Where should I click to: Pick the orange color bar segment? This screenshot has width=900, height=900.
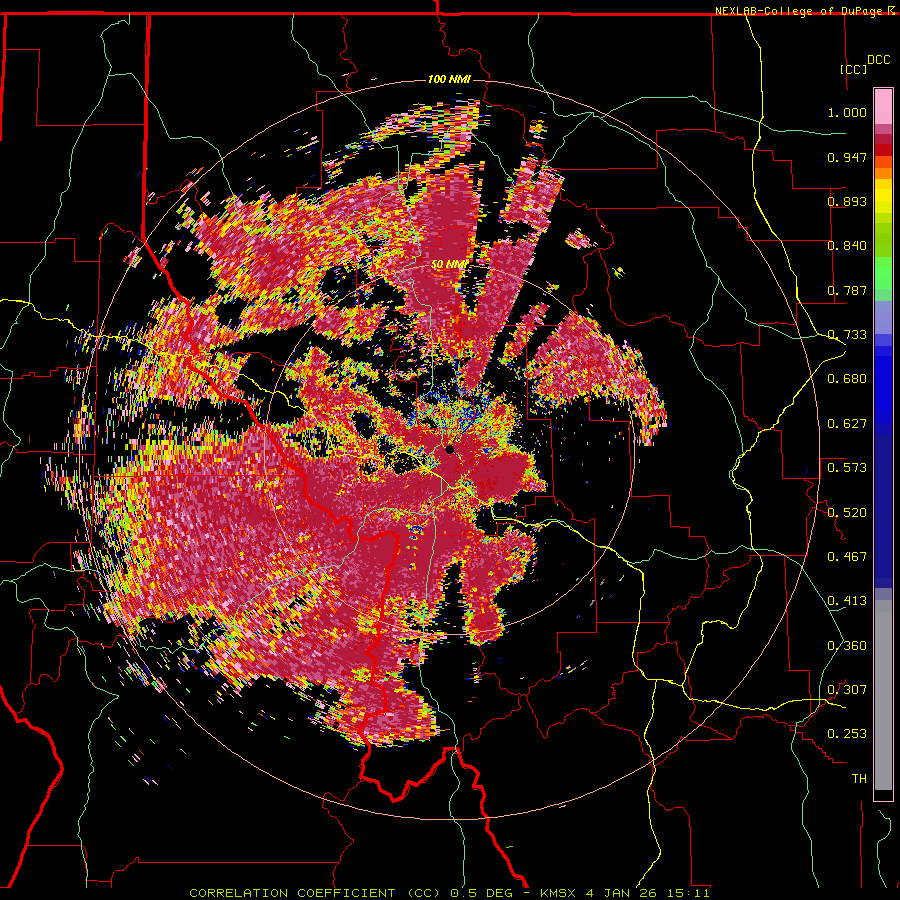[x=883, y=173]
